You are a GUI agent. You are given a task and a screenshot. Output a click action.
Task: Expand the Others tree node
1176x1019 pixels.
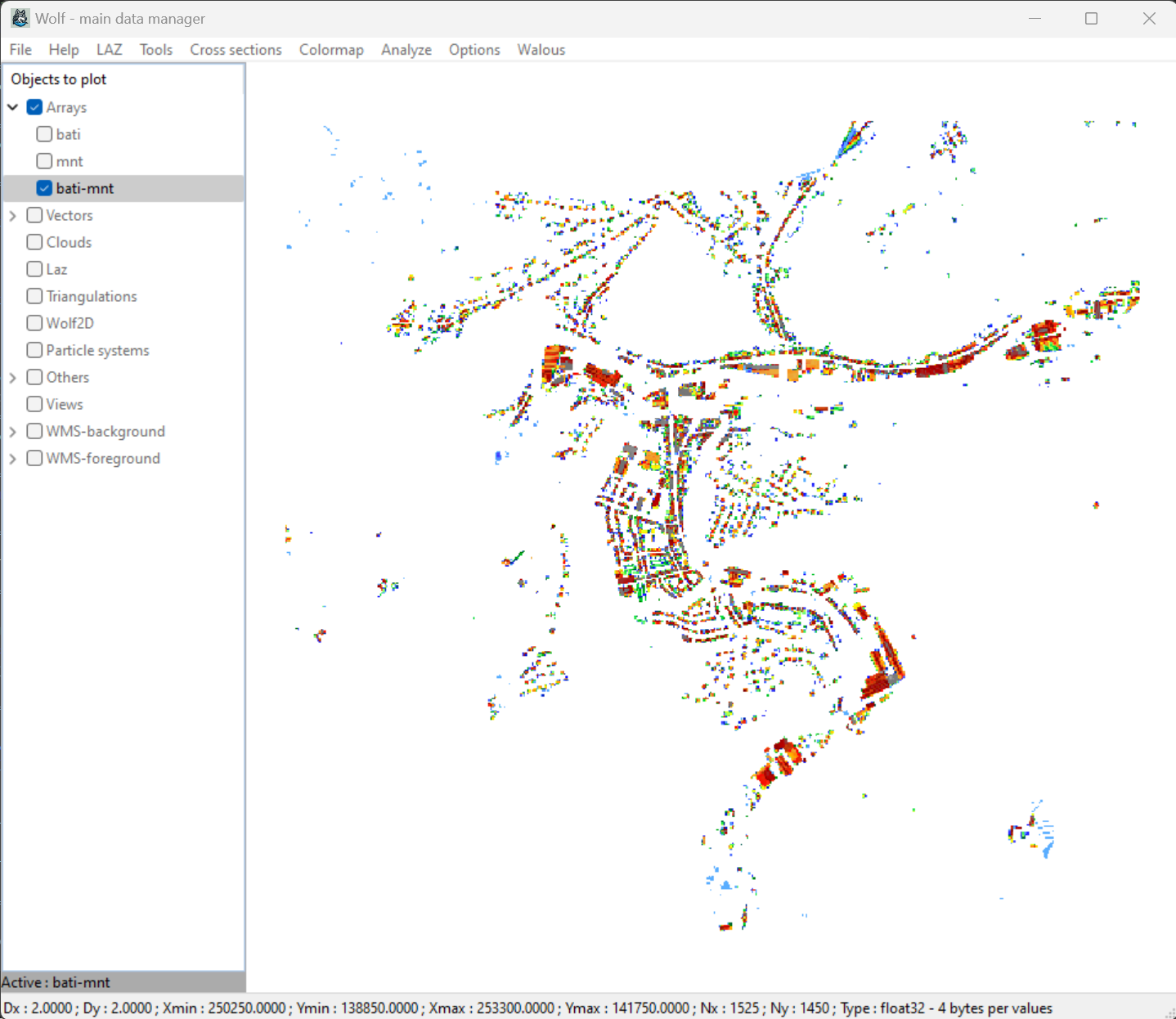(13, 377)
